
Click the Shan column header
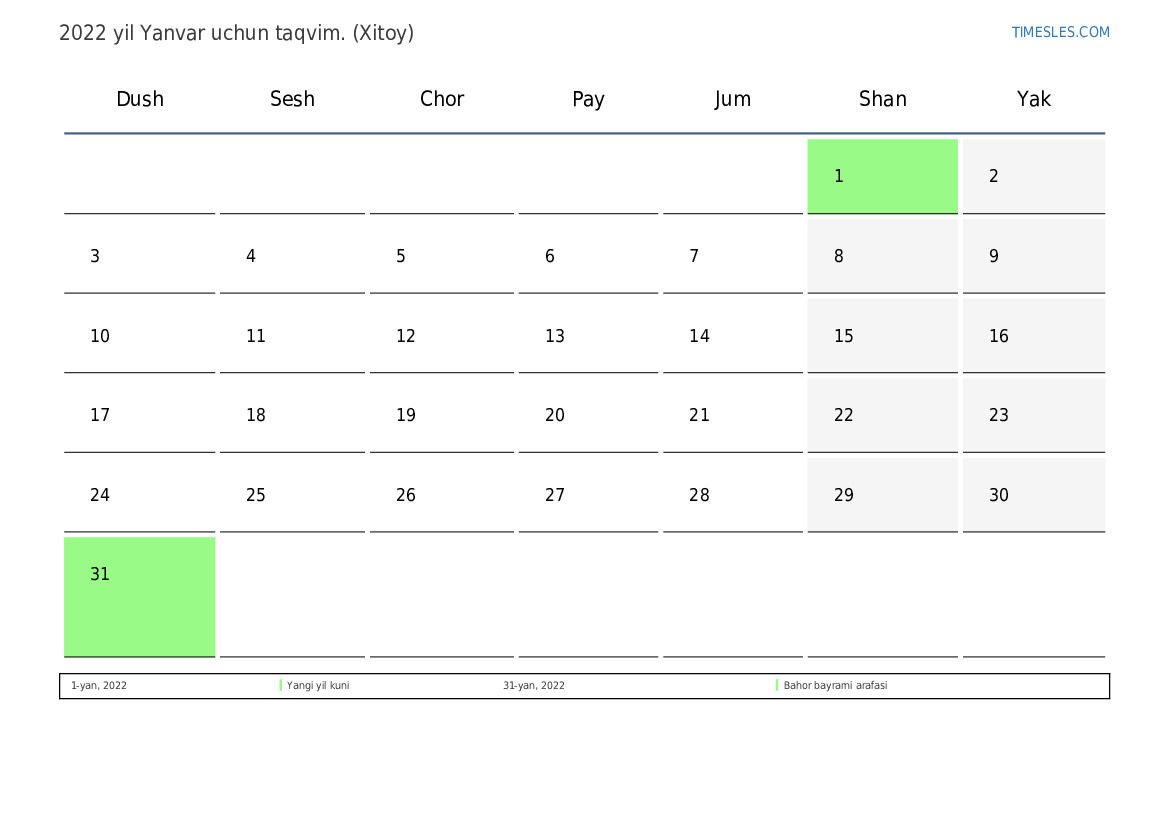(x=882, y=99)
